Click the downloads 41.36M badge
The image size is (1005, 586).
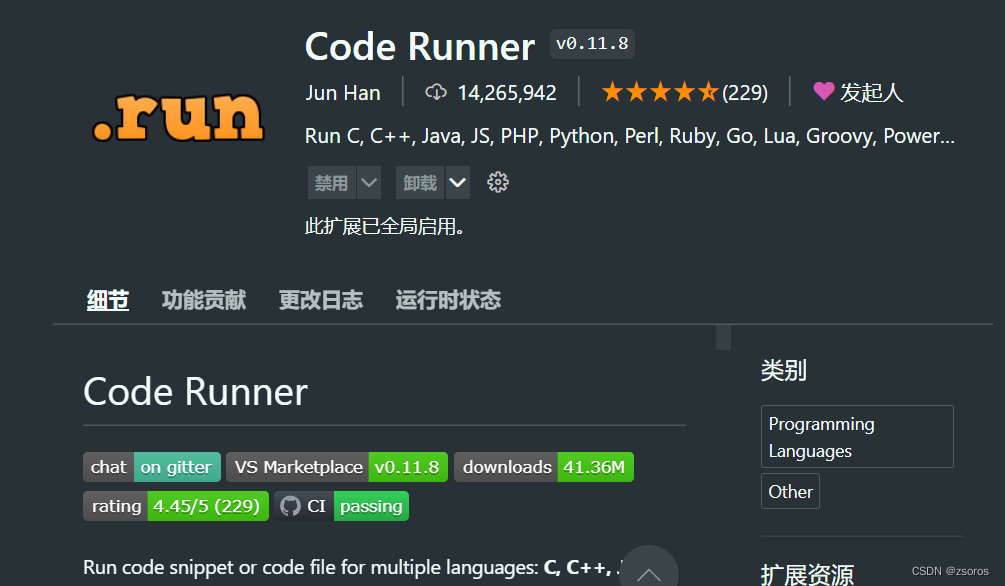pyautogui.click(x=544, y=467)
